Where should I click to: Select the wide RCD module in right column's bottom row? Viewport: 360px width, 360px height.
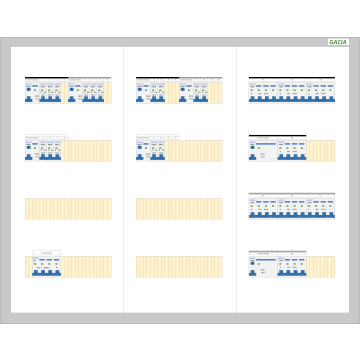coord(263,267)
